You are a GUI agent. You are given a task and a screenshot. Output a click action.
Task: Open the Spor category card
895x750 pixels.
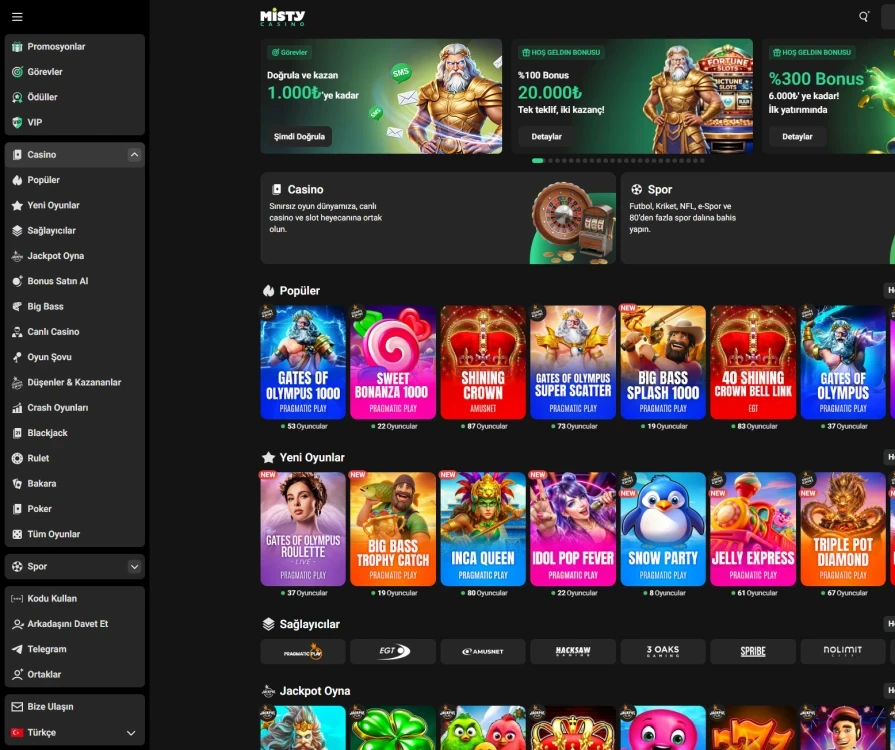[758, 219]
